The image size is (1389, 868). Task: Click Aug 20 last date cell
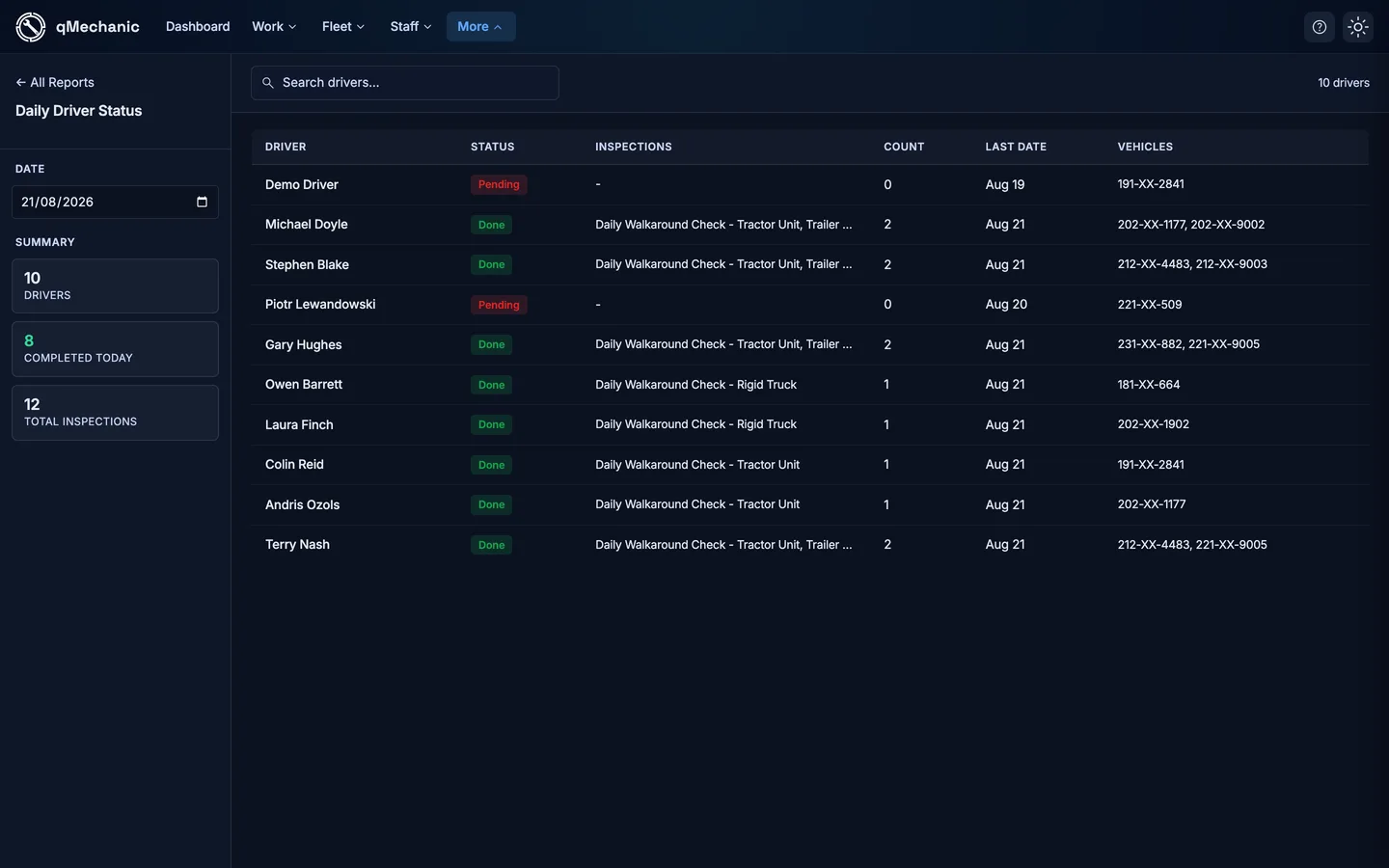click(1006, 305)
